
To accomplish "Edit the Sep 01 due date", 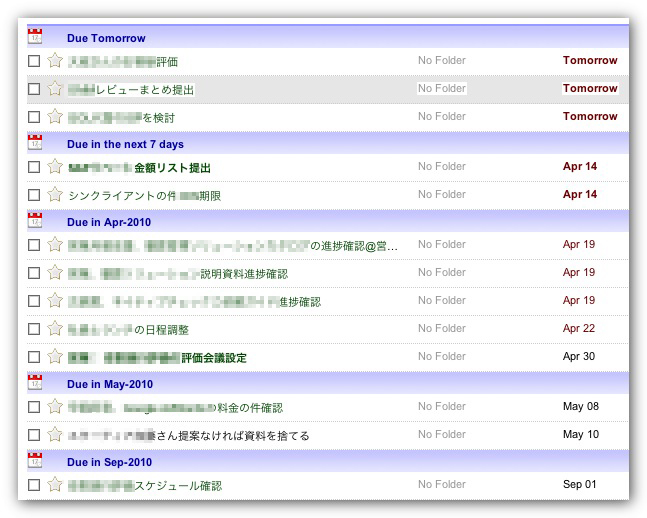I will point(579,485).
